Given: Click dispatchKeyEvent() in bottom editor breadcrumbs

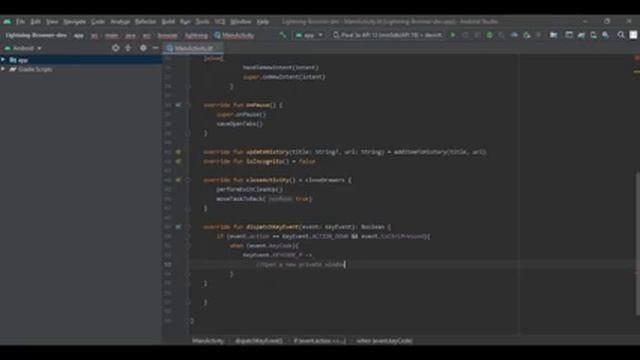Looking at the screenshot, I should click(x=258, y=340).
